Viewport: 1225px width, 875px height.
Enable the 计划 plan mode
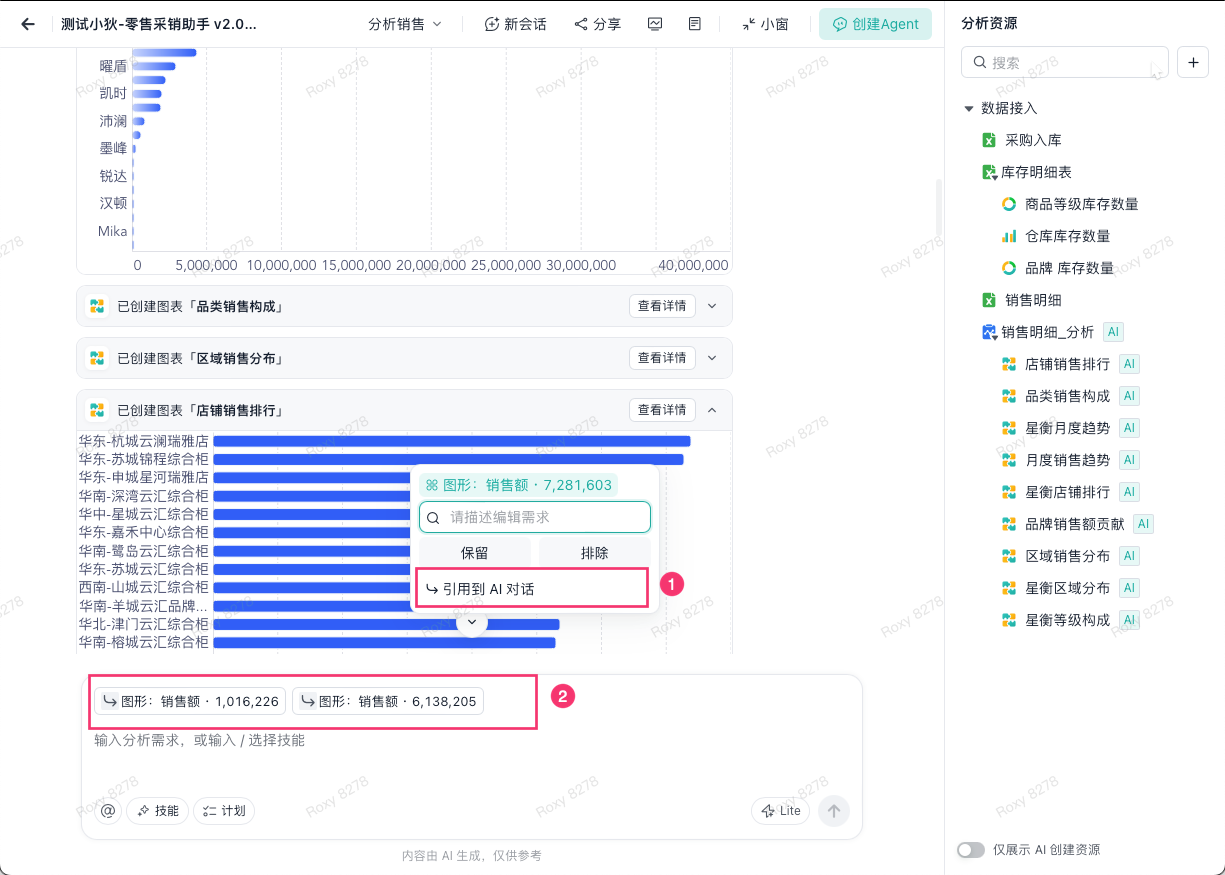pyautogui.click(x=224, y=811)
